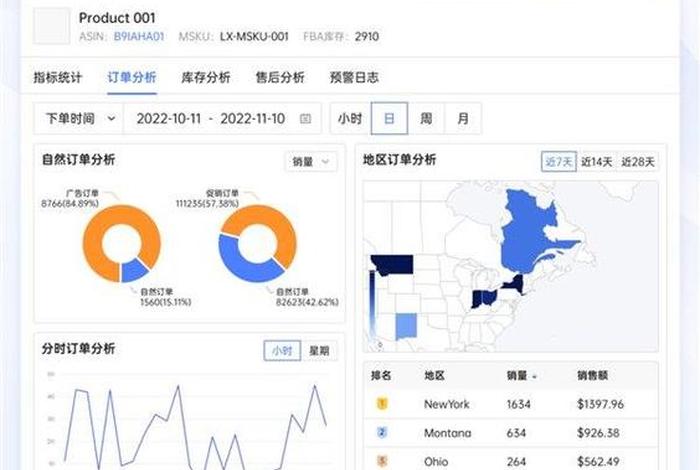Screen dimensions: 700x470
Task: Click the 自然订单 82623(42.62%) label
Action: 307,297
